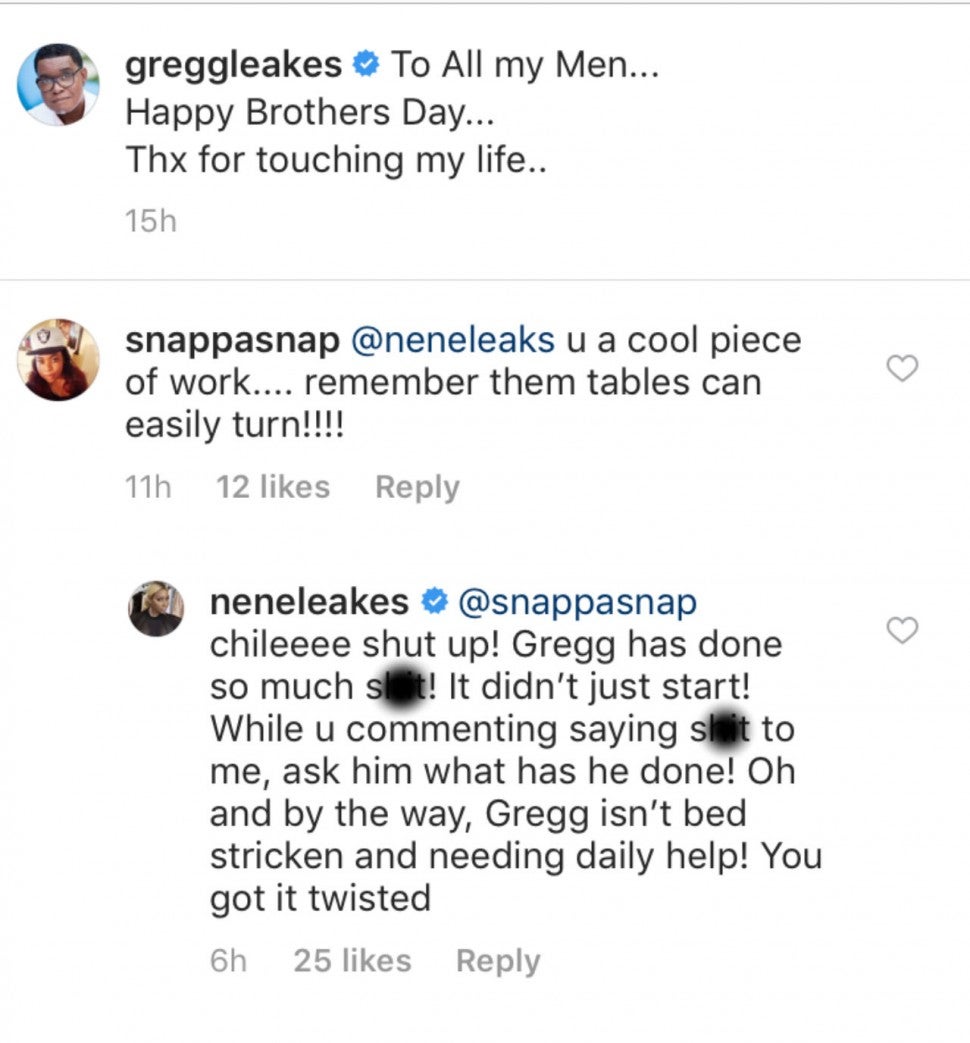Tap snappasnap's avatar thumbnail

58,360
